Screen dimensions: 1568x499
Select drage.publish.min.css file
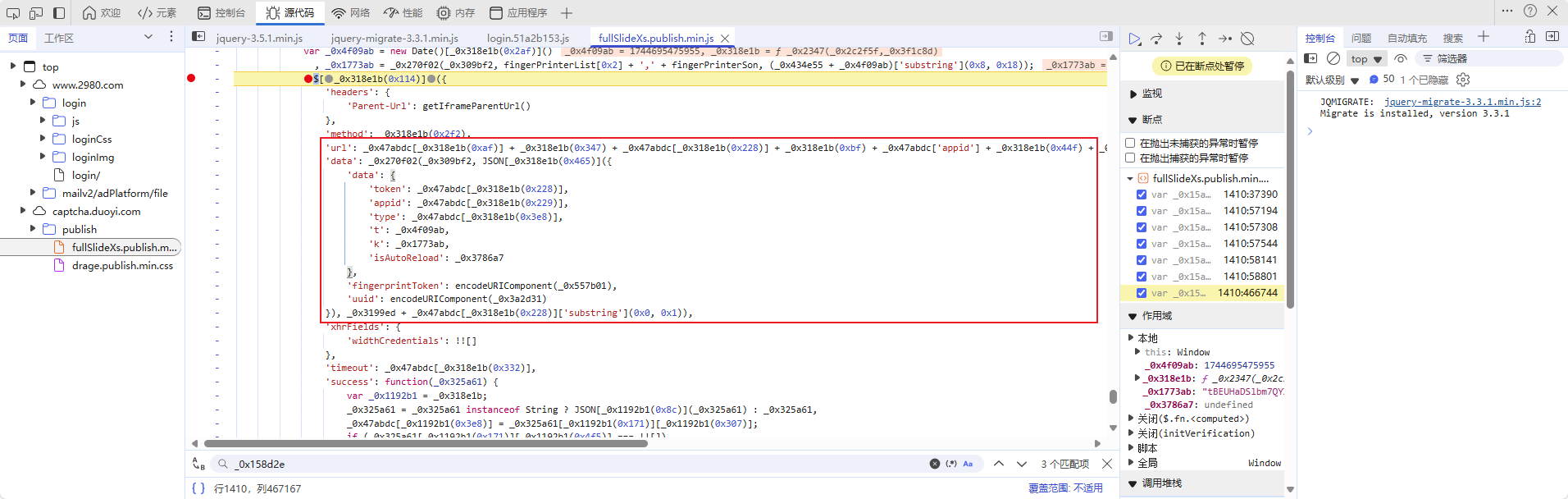pos(122,265)
